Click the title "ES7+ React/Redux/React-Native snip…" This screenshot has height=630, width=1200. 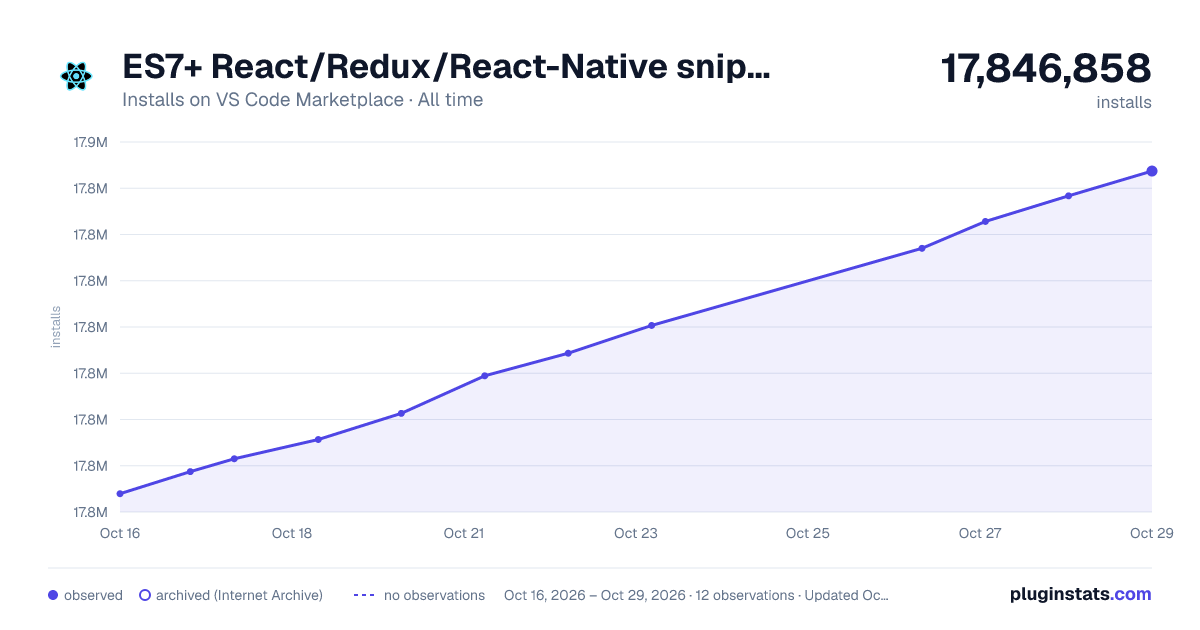click(446, 68)
